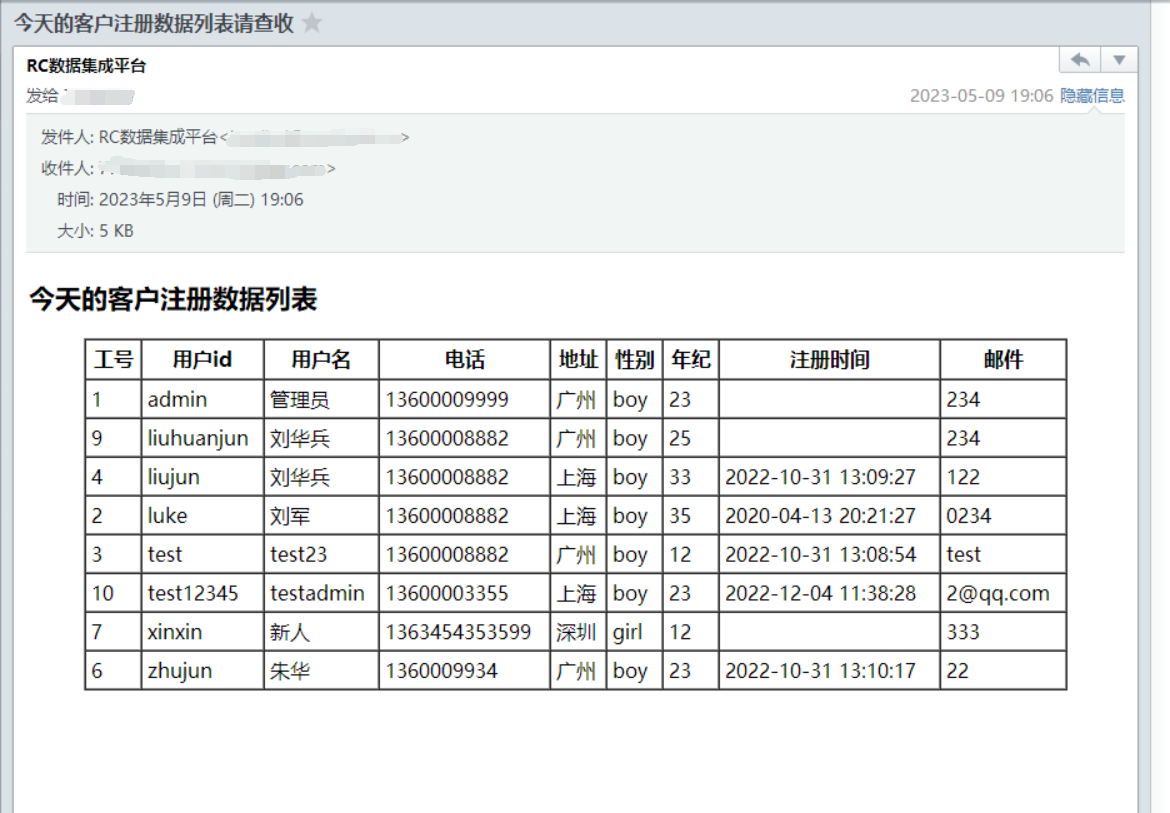Viewport: 1170px width, 813px height.
Task: Click the bold sender name RC数据集成平台
Action: coord(86,66)
